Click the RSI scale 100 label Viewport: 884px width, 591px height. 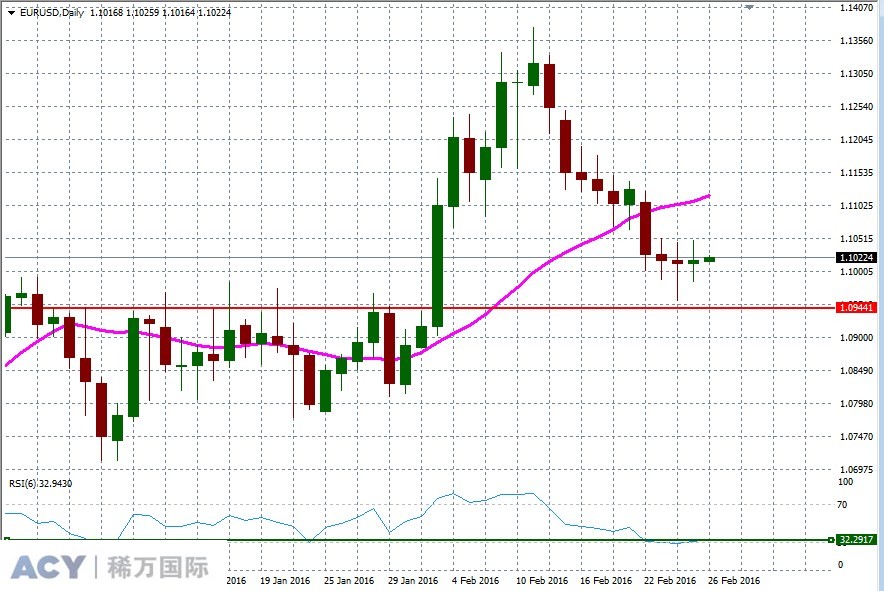(846, 482)
